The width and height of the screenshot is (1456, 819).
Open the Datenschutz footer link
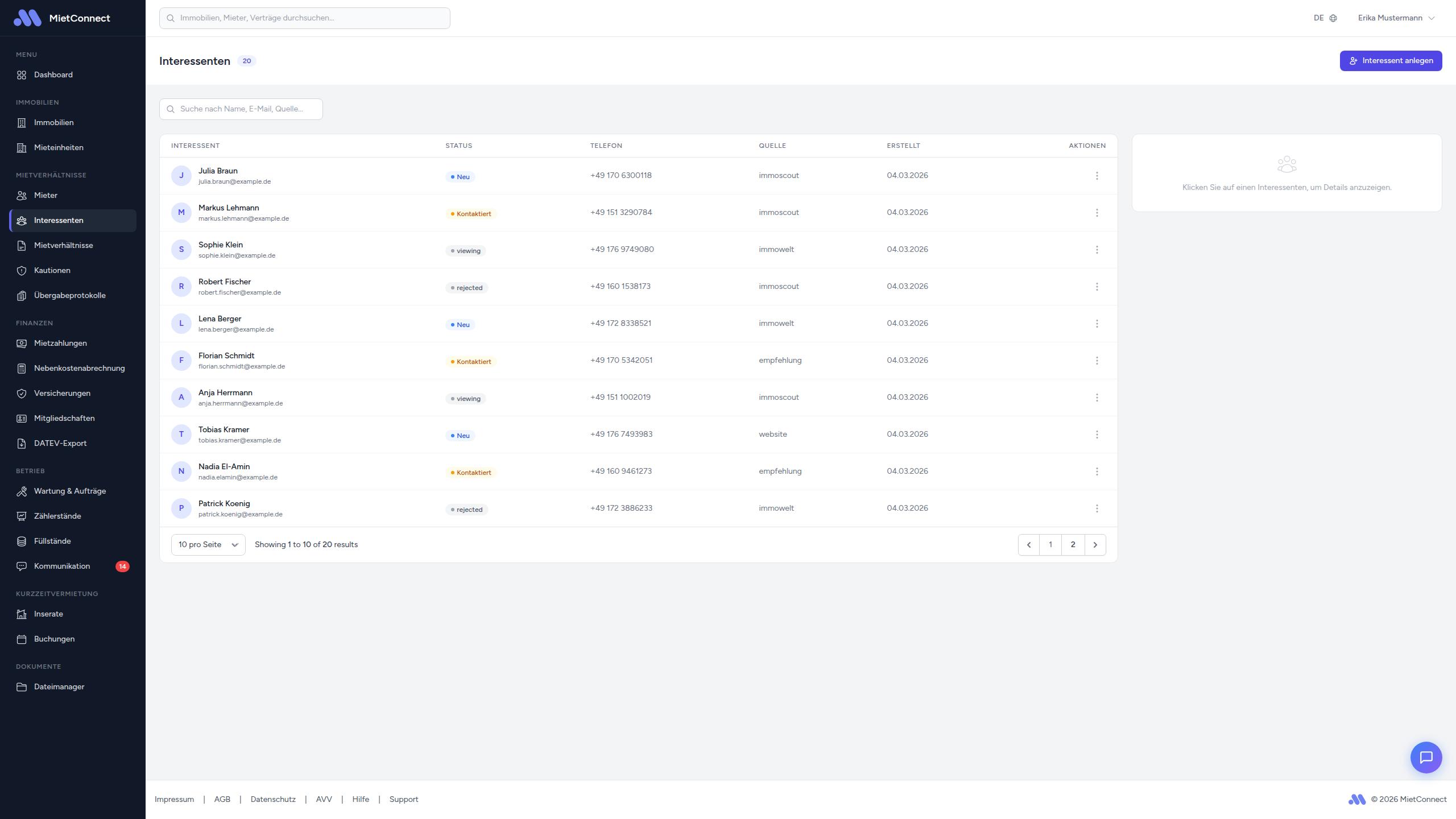[x=273, y=800]
